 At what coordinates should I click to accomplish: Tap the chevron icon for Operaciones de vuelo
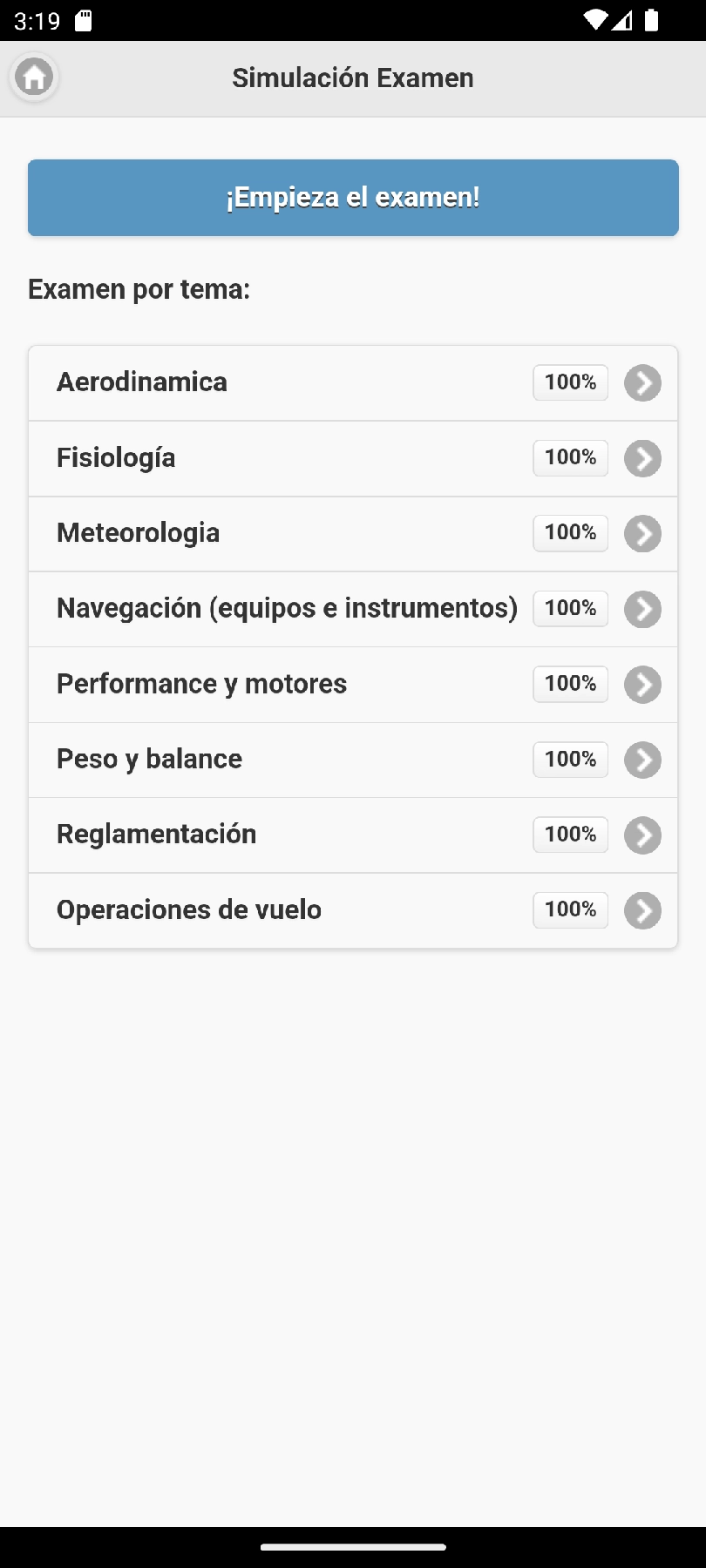click(x=642, y=911)
